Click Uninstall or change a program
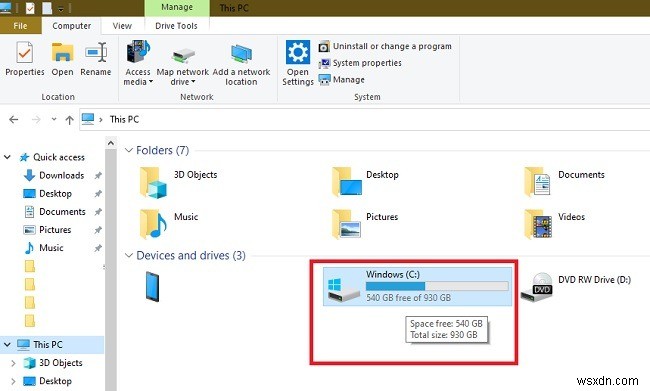The width and height of the screenshot is (650, 391). coord(385,46)
